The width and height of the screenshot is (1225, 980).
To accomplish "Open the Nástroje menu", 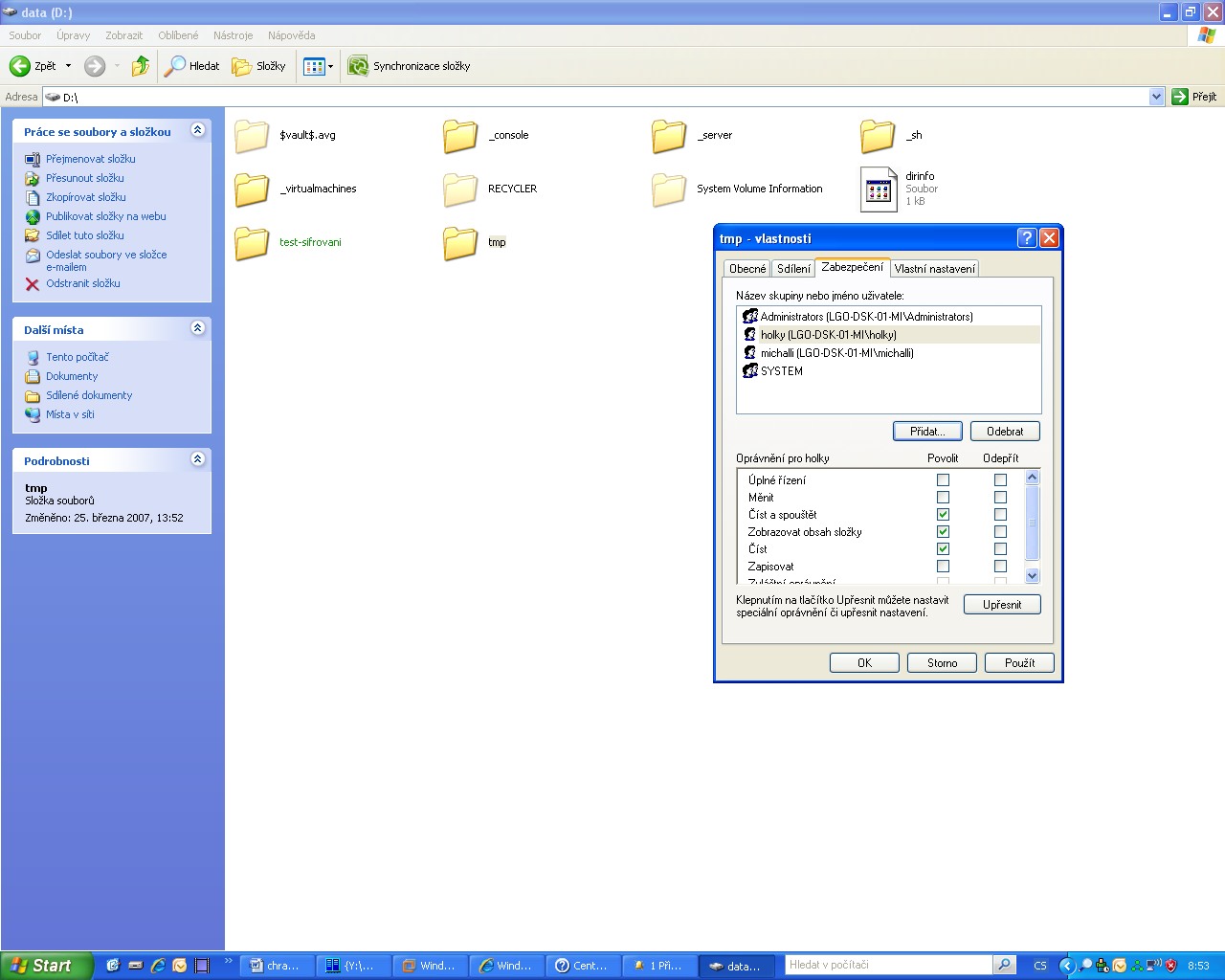I will [233, 35].
